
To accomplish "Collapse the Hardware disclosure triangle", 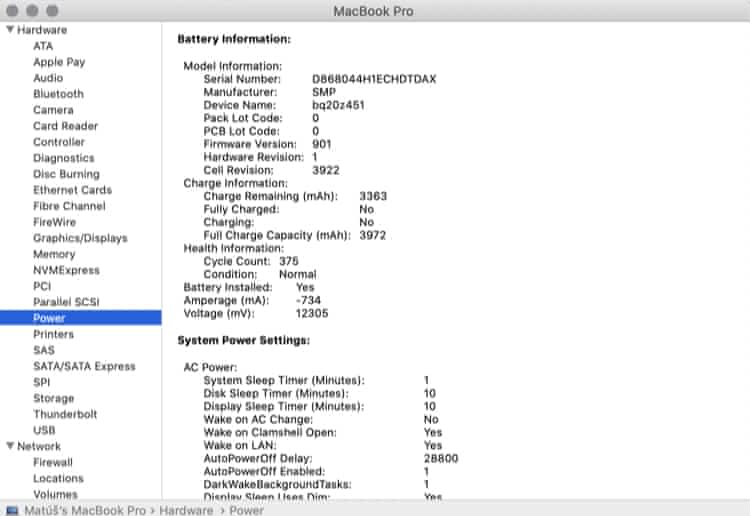I will (10, 30).
